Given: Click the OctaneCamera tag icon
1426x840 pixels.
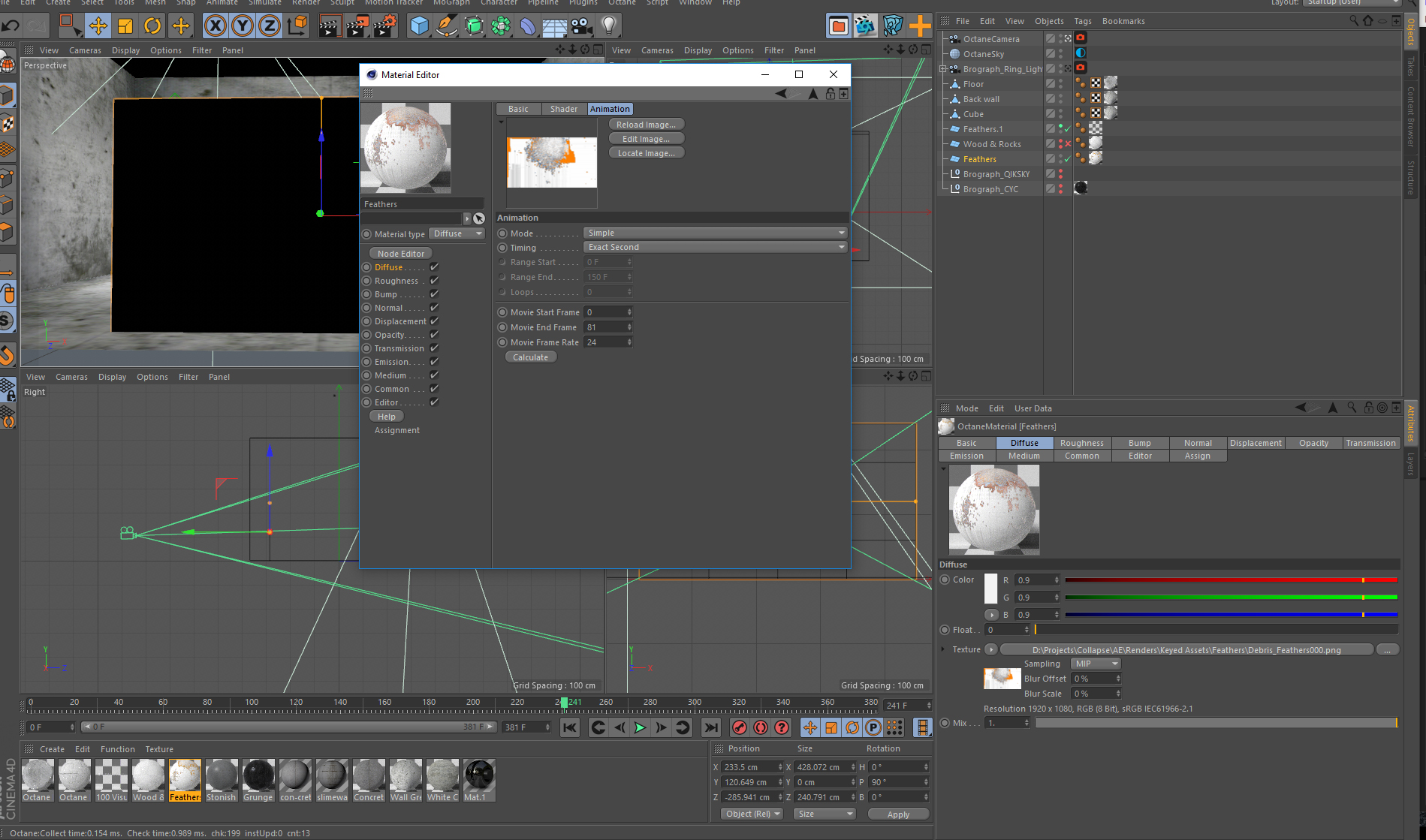Looking at the screenshot, I should (x=1081, y=38).
